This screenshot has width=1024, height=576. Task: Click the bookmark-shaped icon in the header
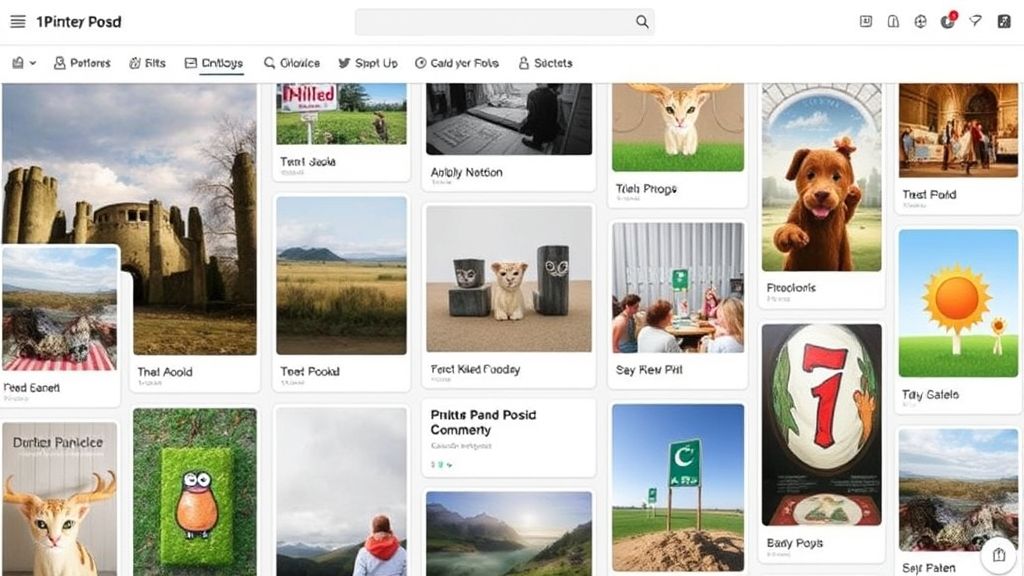[x=893, y=22]
